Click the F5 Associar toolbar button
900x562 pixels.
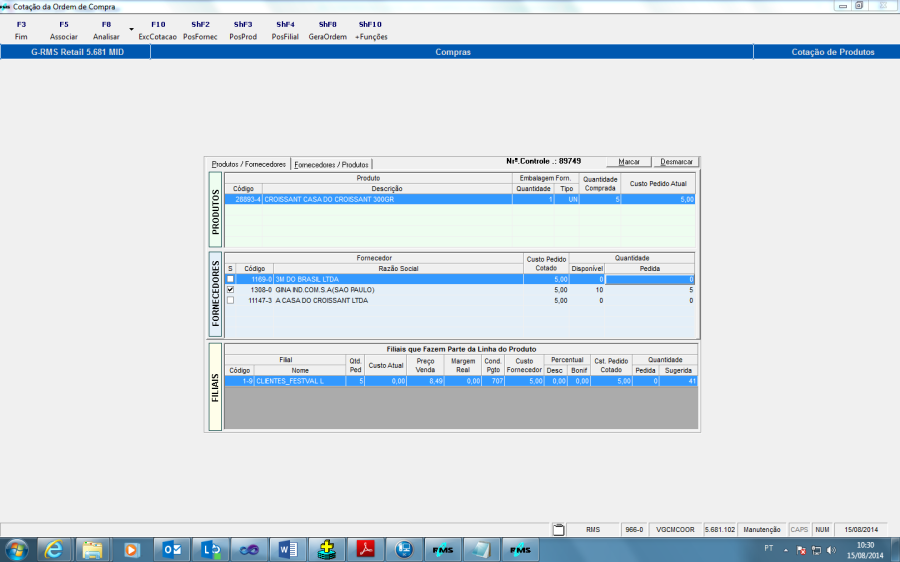[64, 30]
